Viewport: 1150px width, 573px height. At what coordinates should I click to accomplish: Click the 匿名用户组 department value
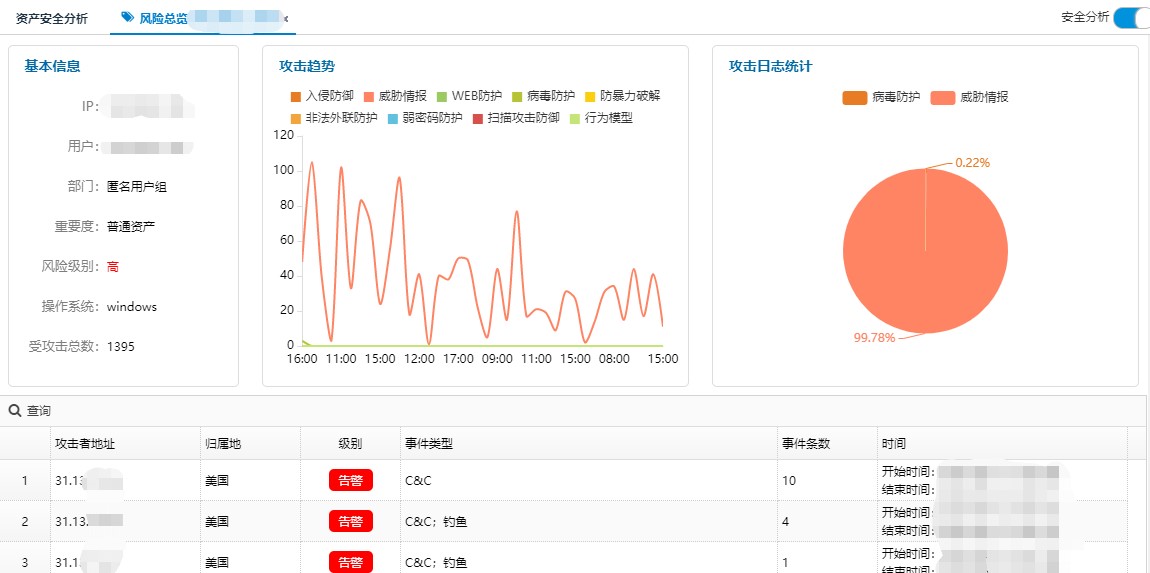(x=137, y=186)
